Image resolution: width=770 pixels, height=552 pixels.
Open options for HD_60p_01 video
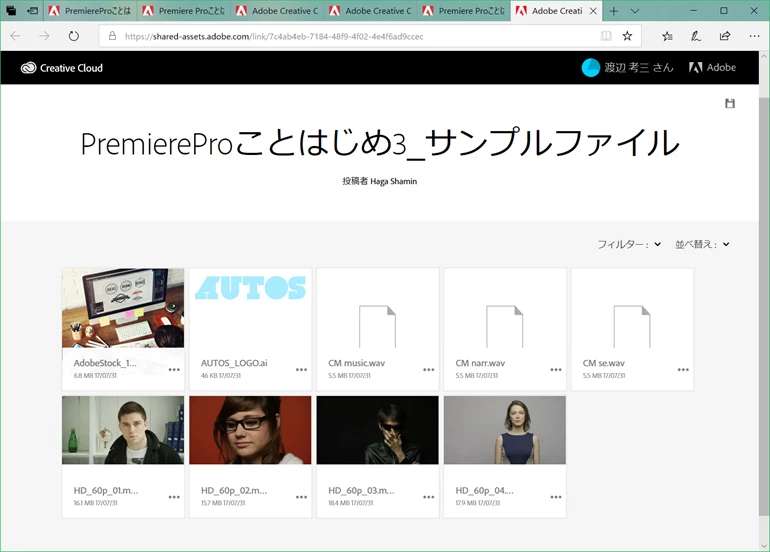[174, 497]
